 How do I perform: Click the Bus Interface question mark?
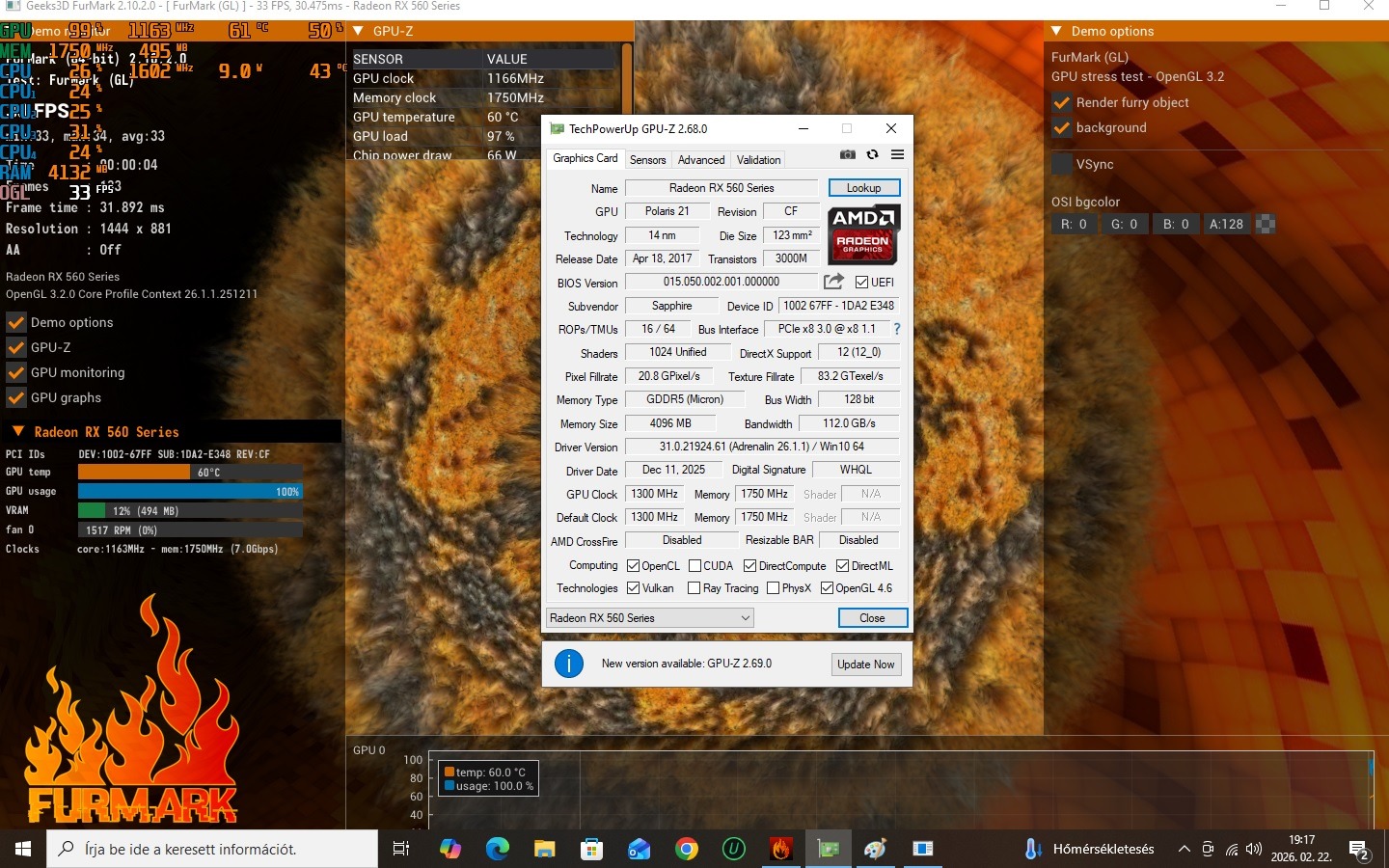pos(897,329)
